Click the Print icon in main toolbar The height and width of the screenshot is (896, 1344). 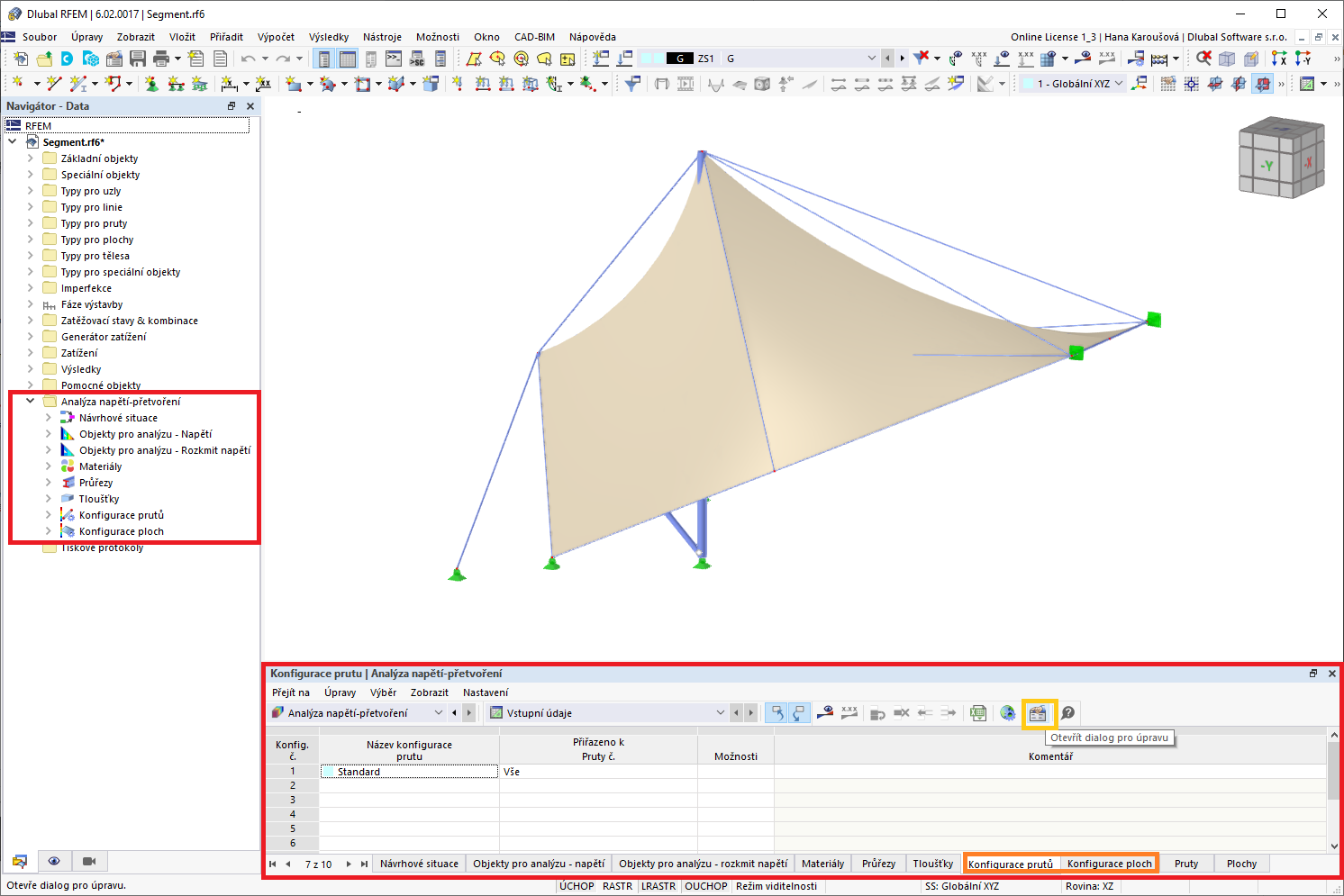tap(161, 59)
